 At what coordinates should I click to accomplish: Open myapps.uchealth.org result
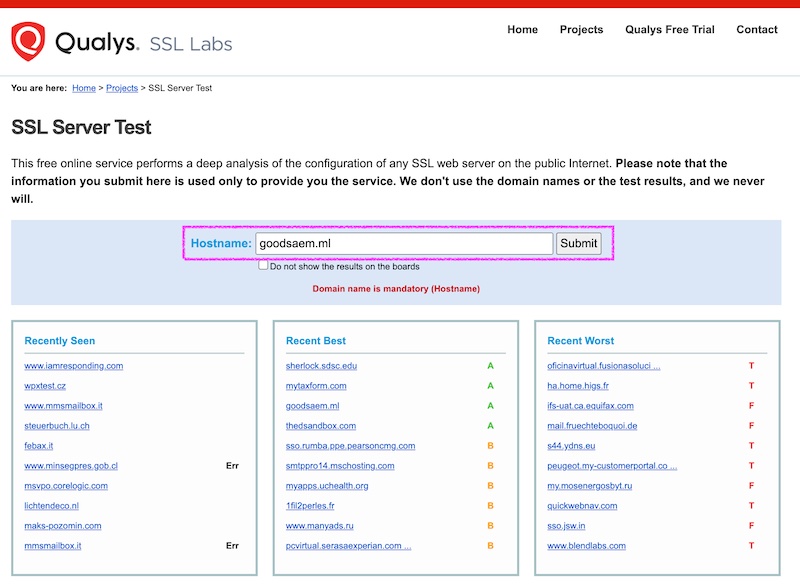coord(327,486)
